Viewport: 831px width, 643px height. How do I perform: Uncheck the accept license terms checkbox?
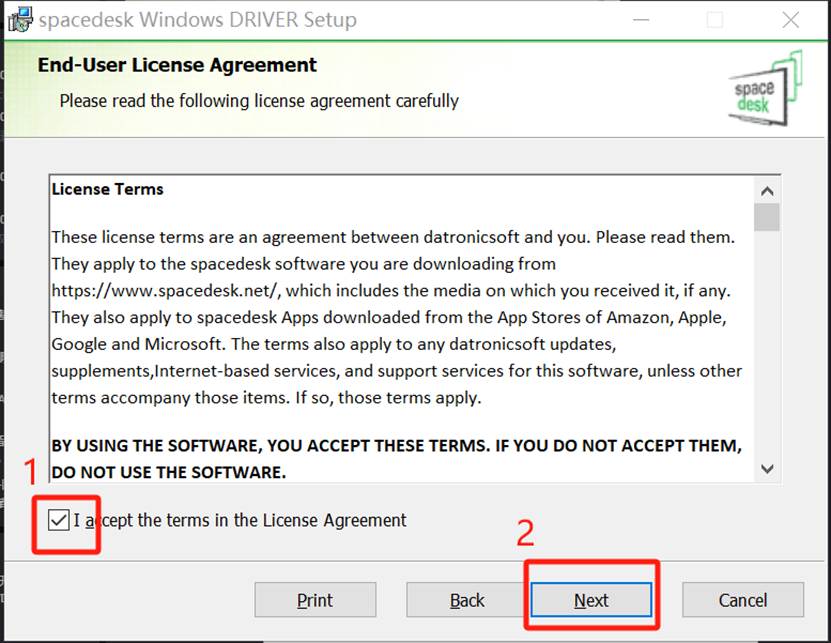[x=58, y=520]
